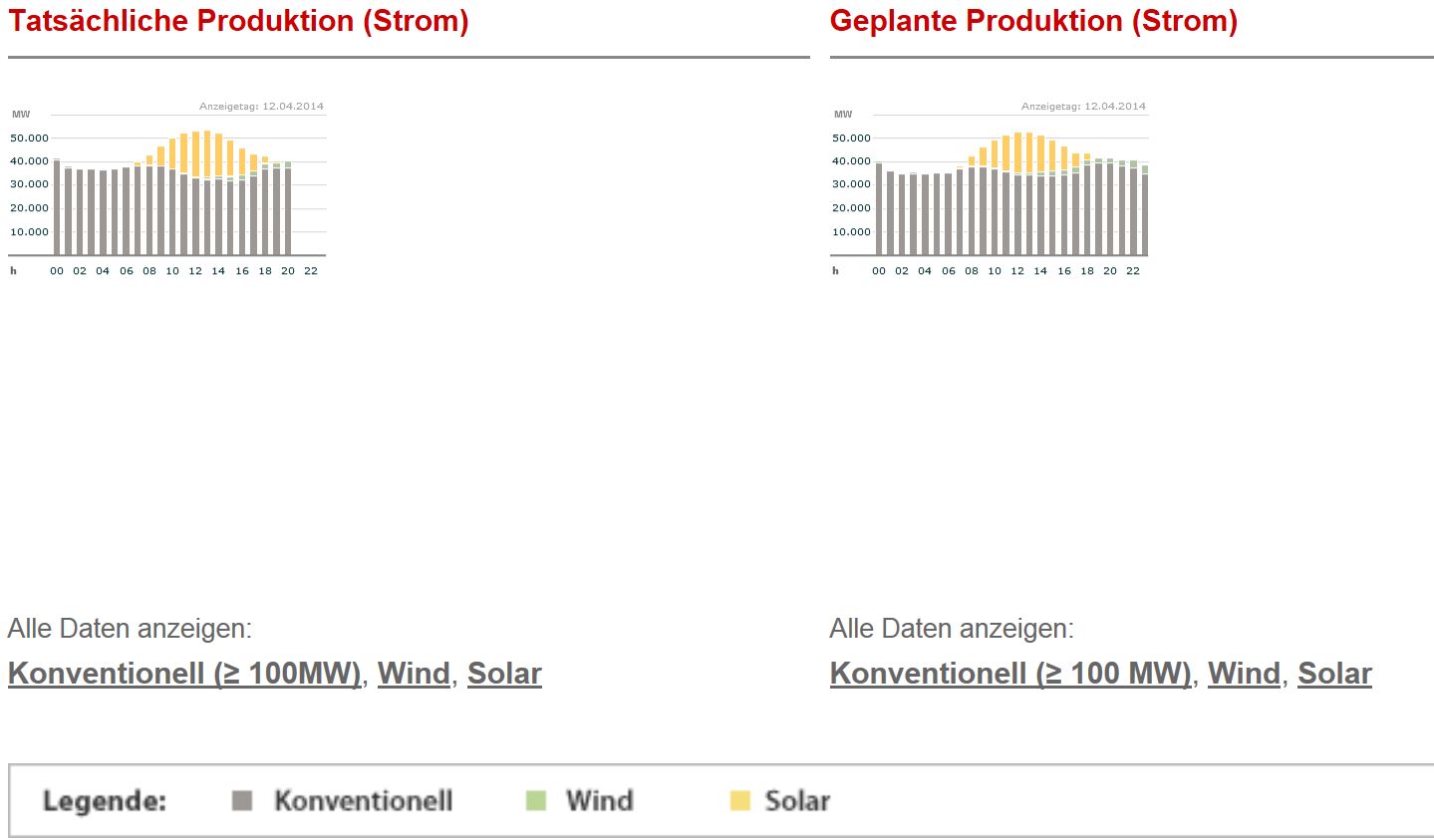Click the MW axis label in actual chart
This screenshot has height=840, width=1434.
pos(21,115)
